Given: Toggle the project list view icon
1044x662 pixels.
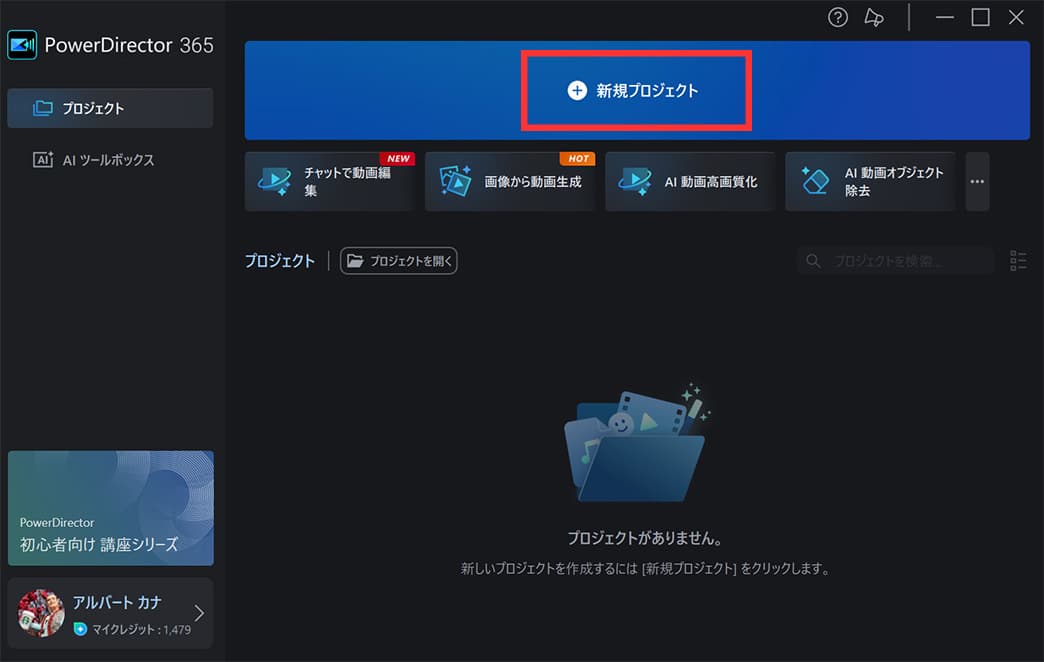Looking at the screenshot, I should coord(1018,260).
